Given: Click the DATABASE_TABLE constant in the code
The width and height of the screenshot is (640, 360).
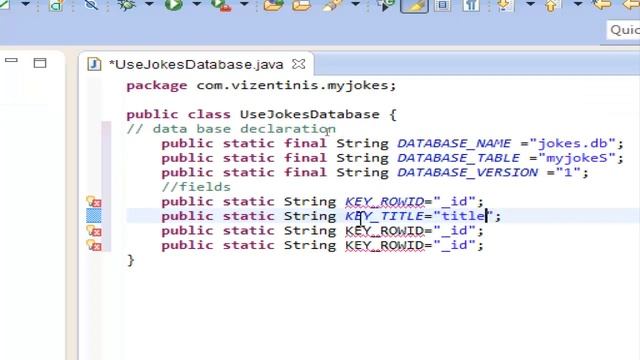Looking at the screenshot, I should pos(458,158).
